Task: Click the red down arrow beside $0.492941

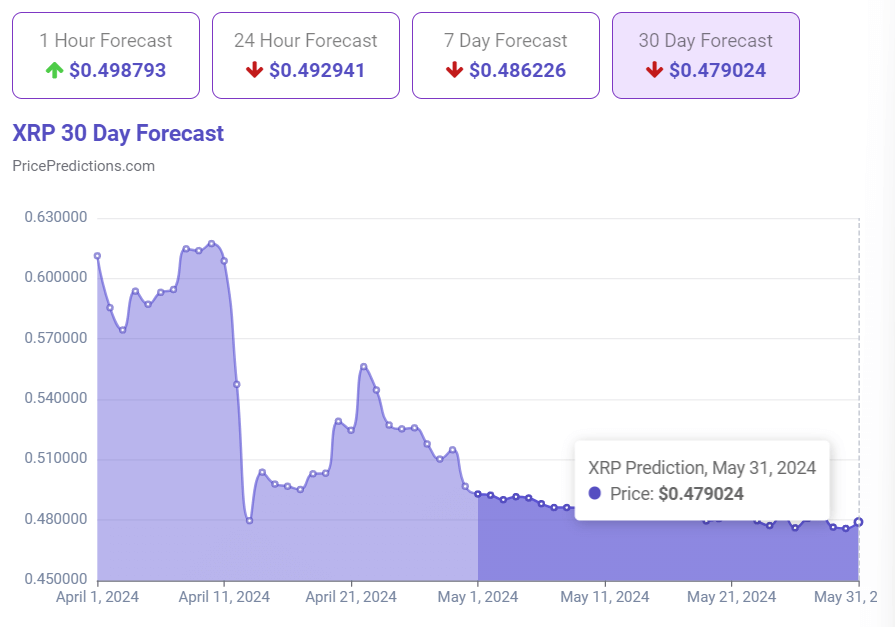Action: tap(254, 70)
